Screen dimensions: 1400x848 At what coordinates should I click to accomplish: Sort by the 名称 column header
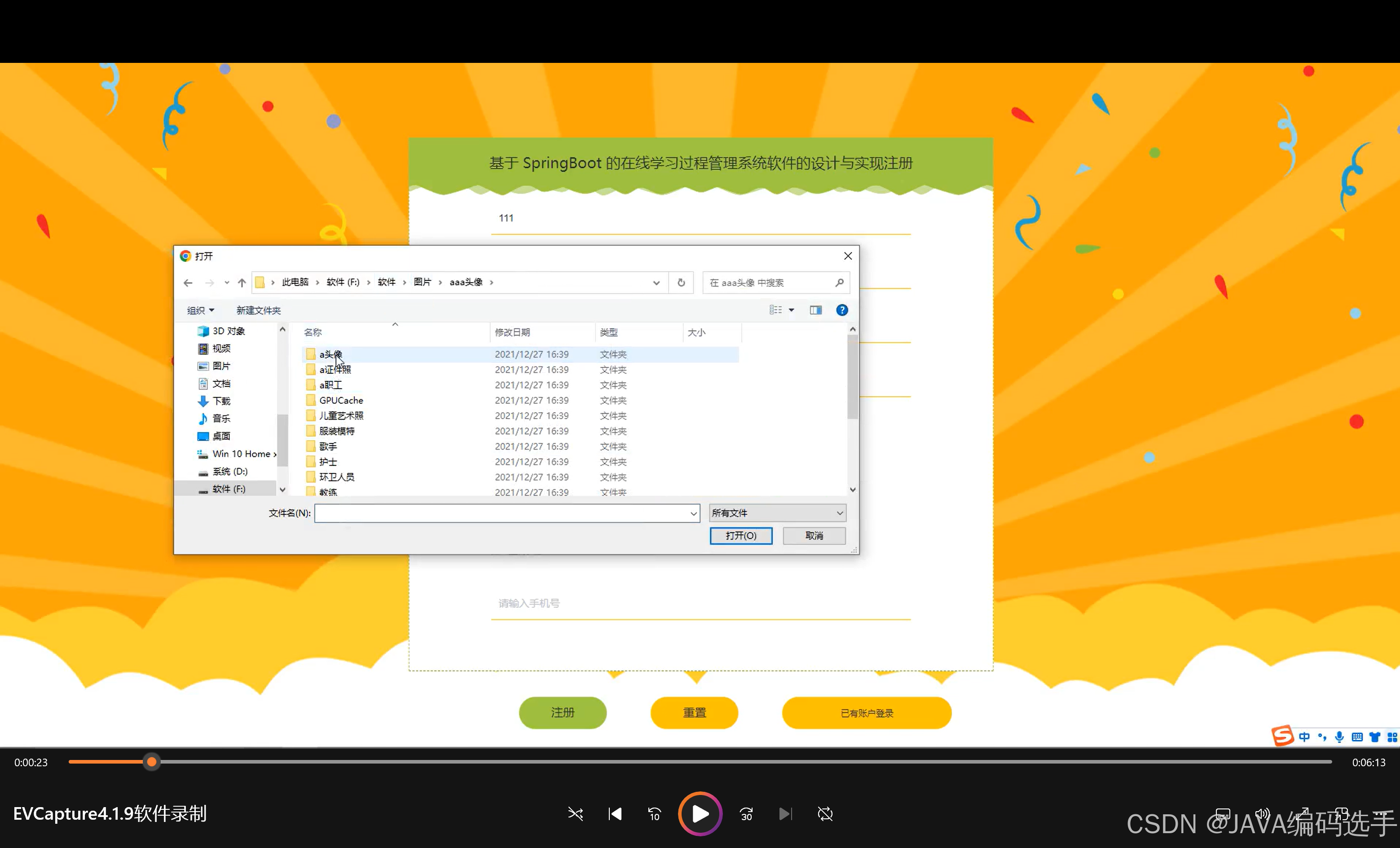(313, 332)
